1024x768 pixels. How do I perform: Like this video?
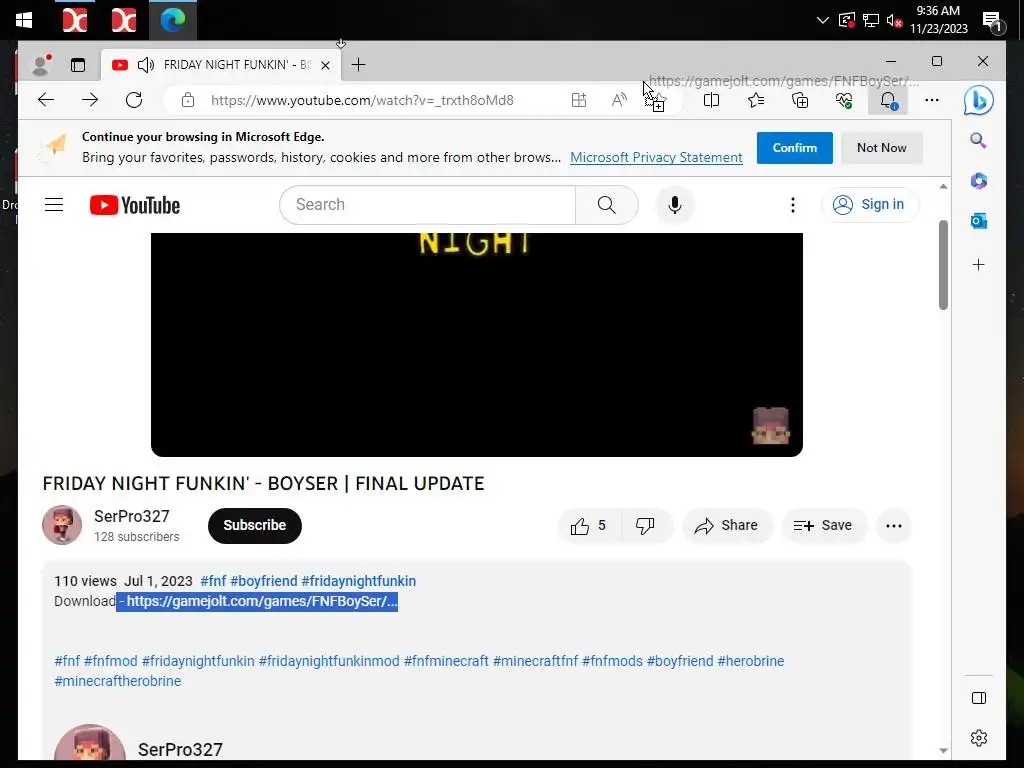tap(588, 526)
